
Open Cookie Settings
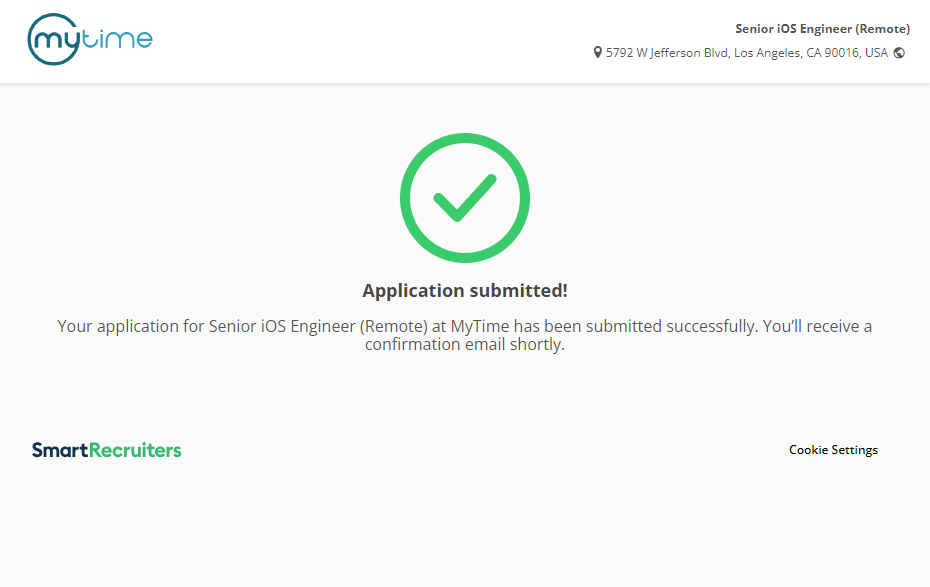[833, 450]
